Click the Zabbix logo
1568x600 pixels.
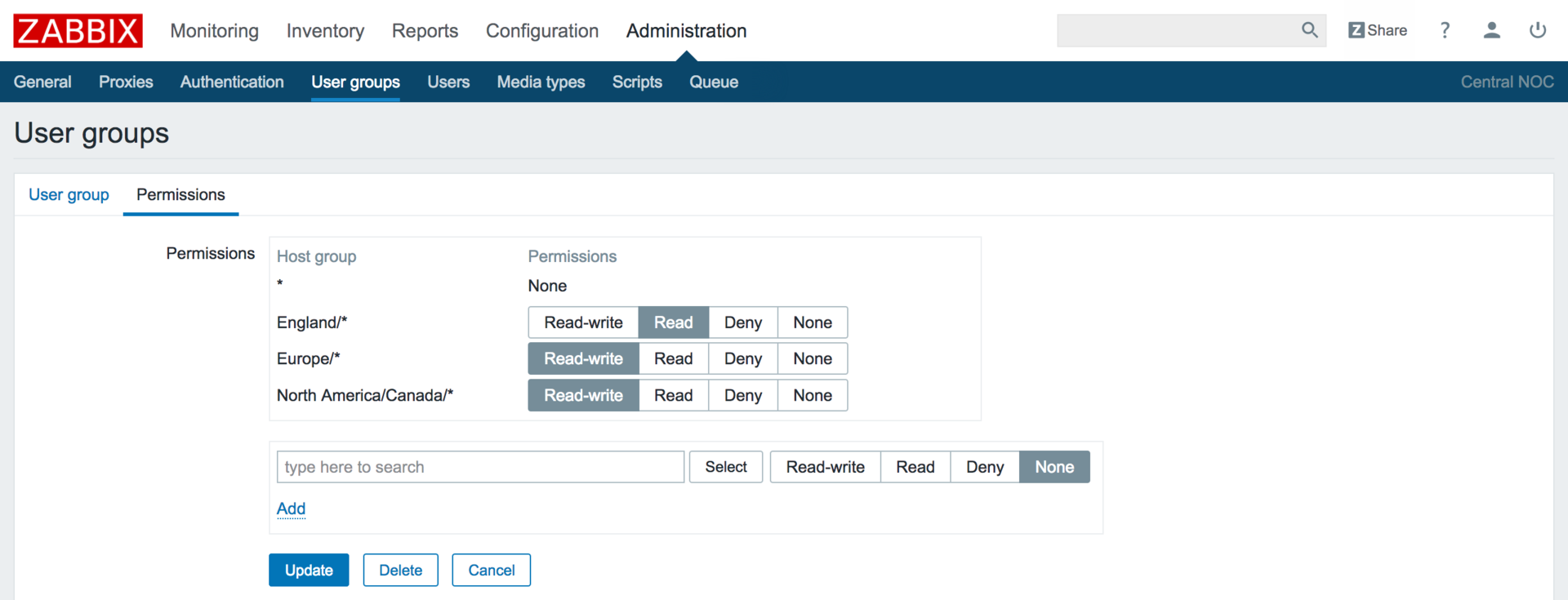pos(78,31)
